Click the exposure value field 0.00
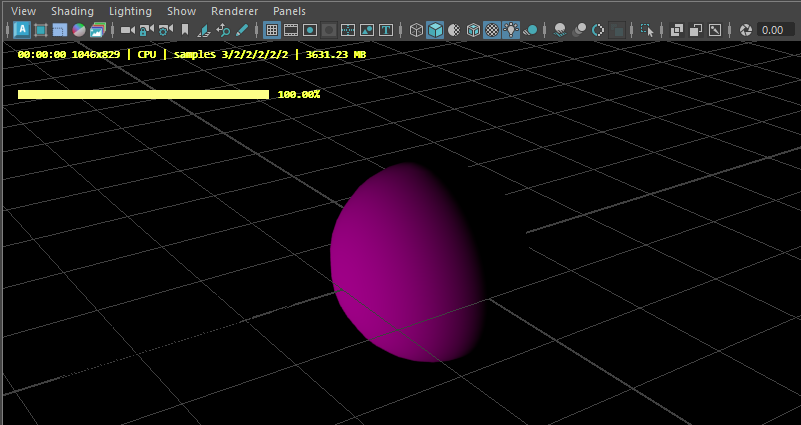This screenshot has height=425, width=801. click(x=775, y=30)
